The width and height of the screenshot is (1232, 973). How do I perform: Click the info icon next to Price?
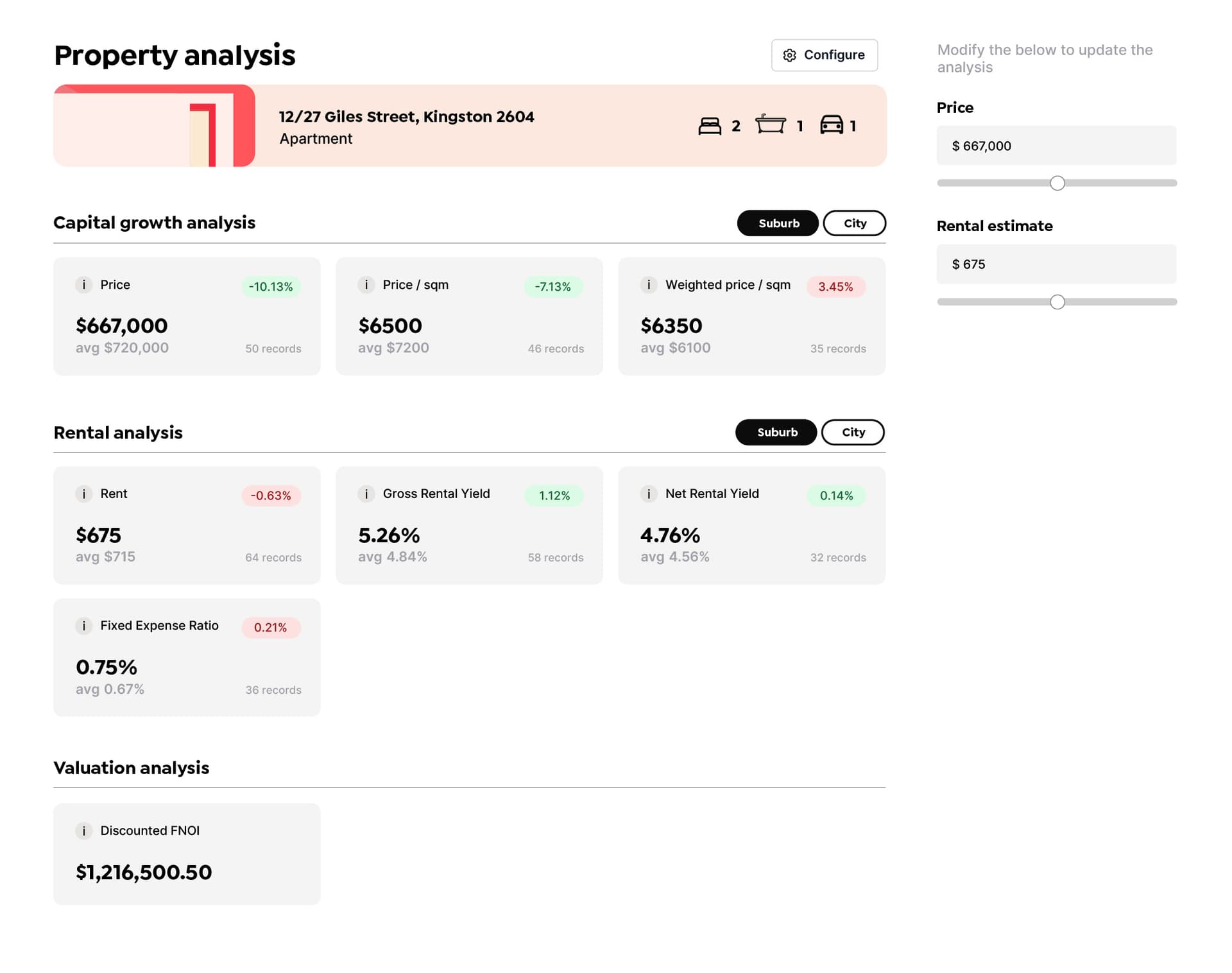83,284
